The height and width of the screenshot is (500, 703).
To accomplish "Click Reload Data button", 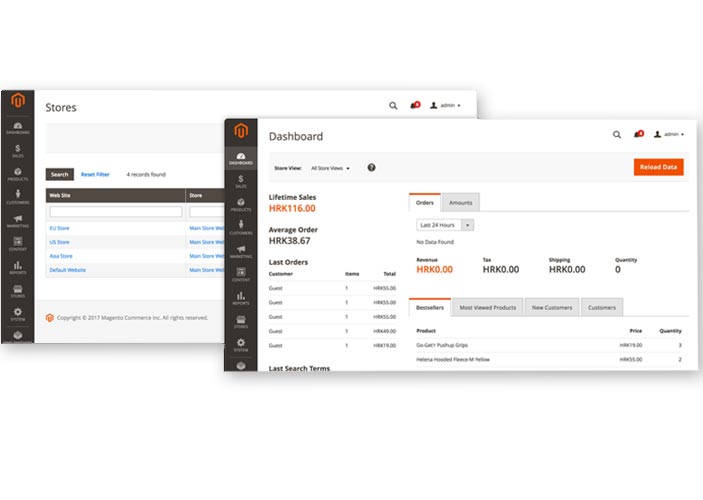I will (658, 167).
